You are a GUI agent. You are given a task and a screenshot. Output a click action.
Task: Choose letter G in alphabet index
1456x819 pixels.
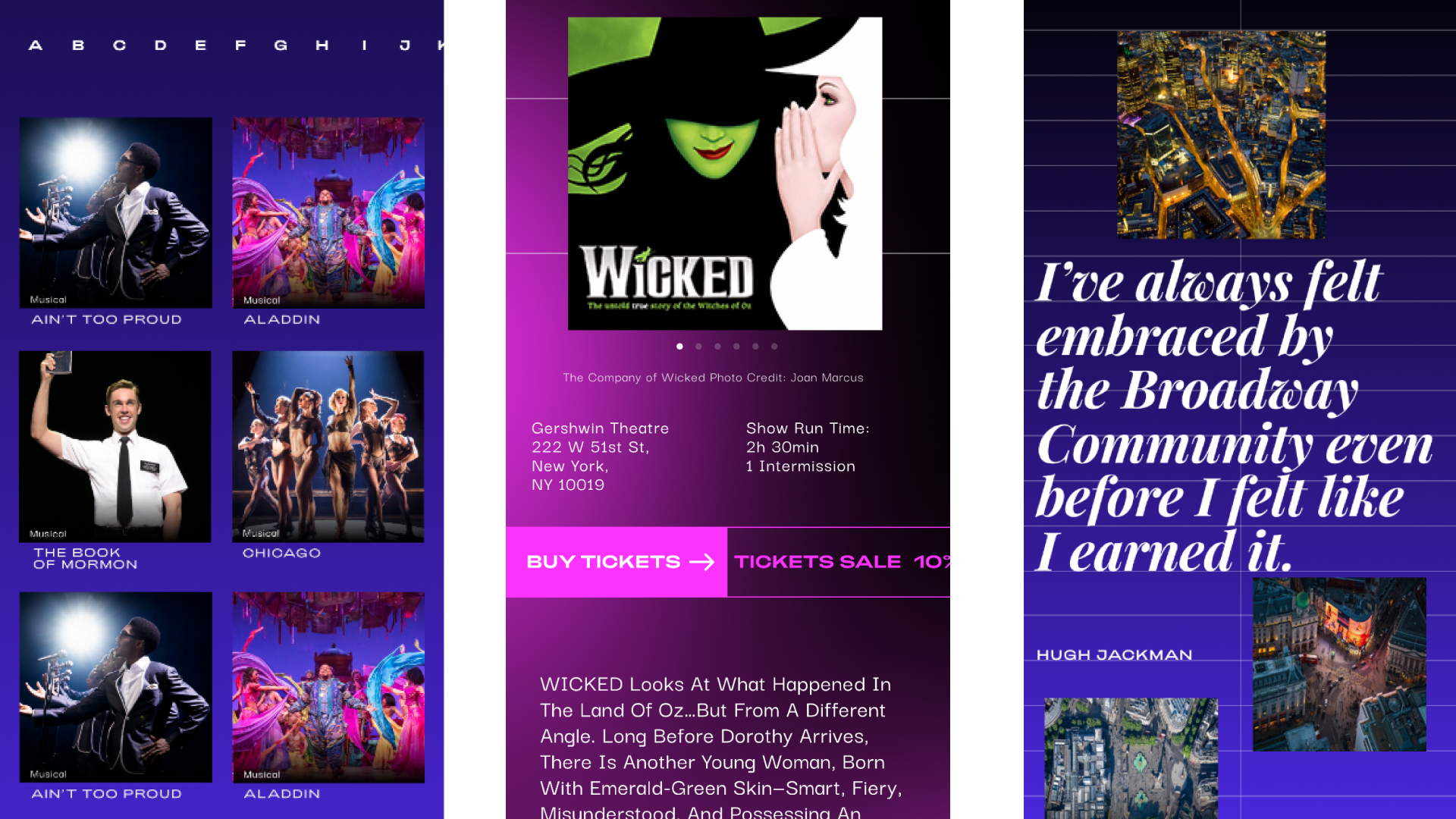click(x=281, y=45)
